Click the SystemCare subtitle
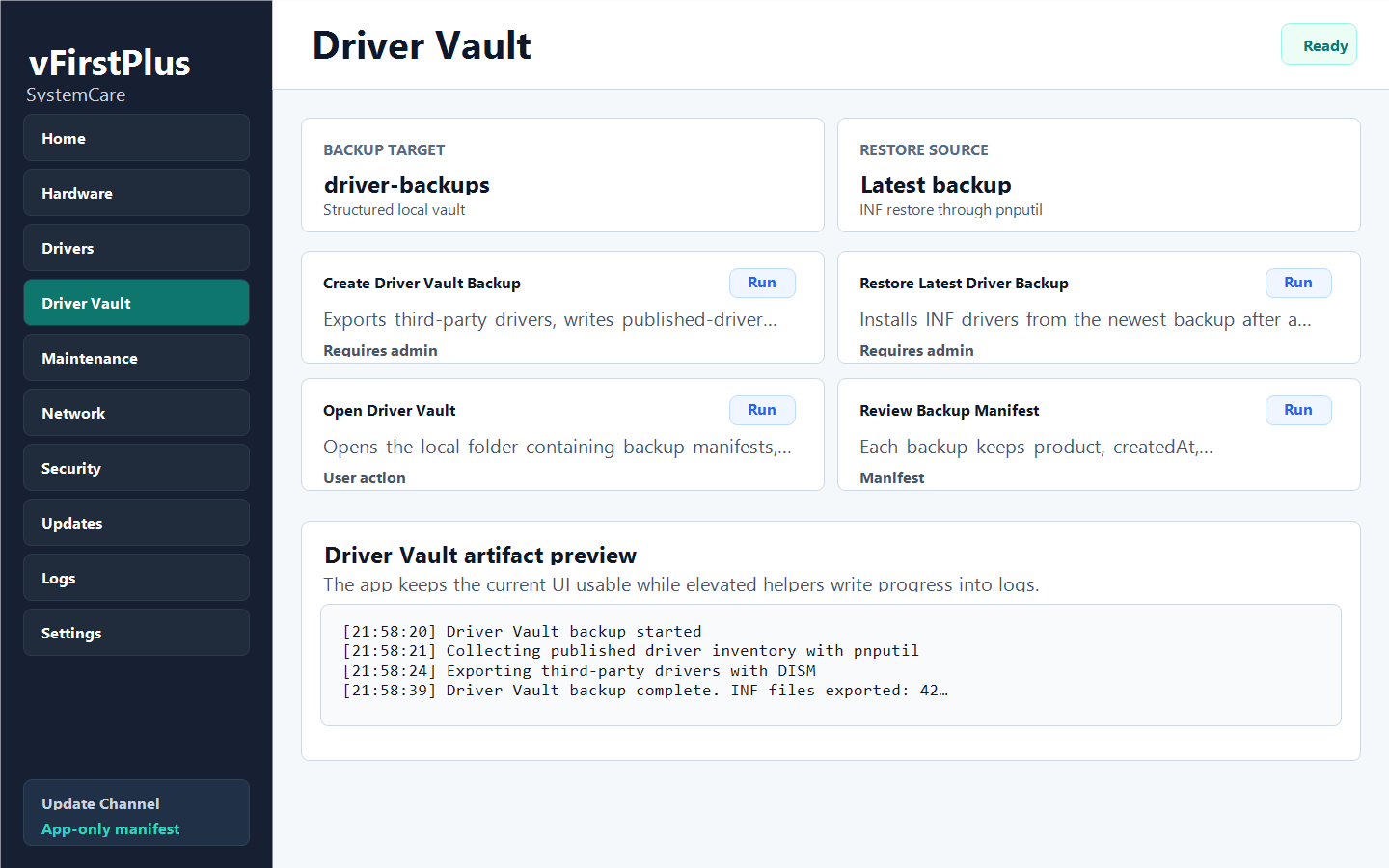 pyautogui.click(x=76, y=95)
